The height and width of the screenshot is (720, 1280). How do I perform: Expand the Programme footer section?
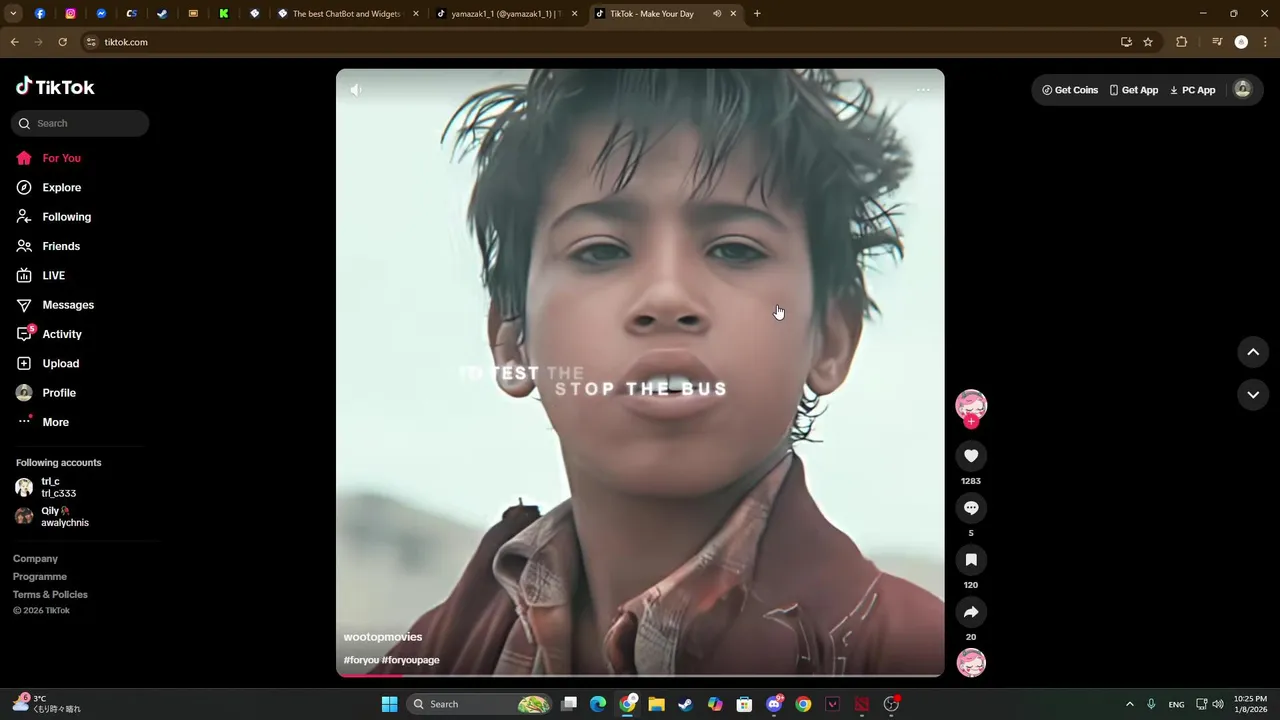click(40, 577)
